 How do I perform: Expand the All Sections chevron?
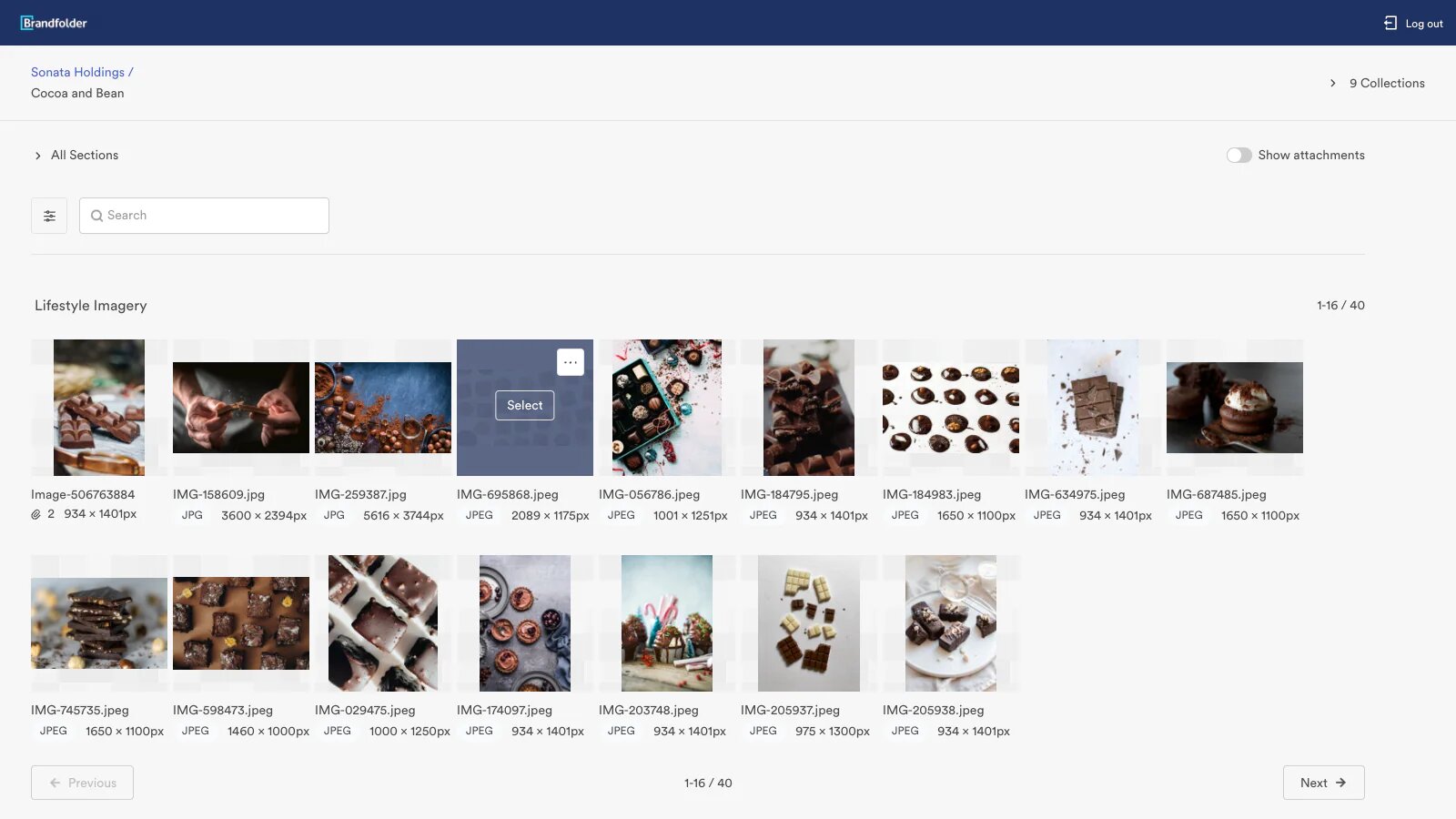[x=37, y=155]
